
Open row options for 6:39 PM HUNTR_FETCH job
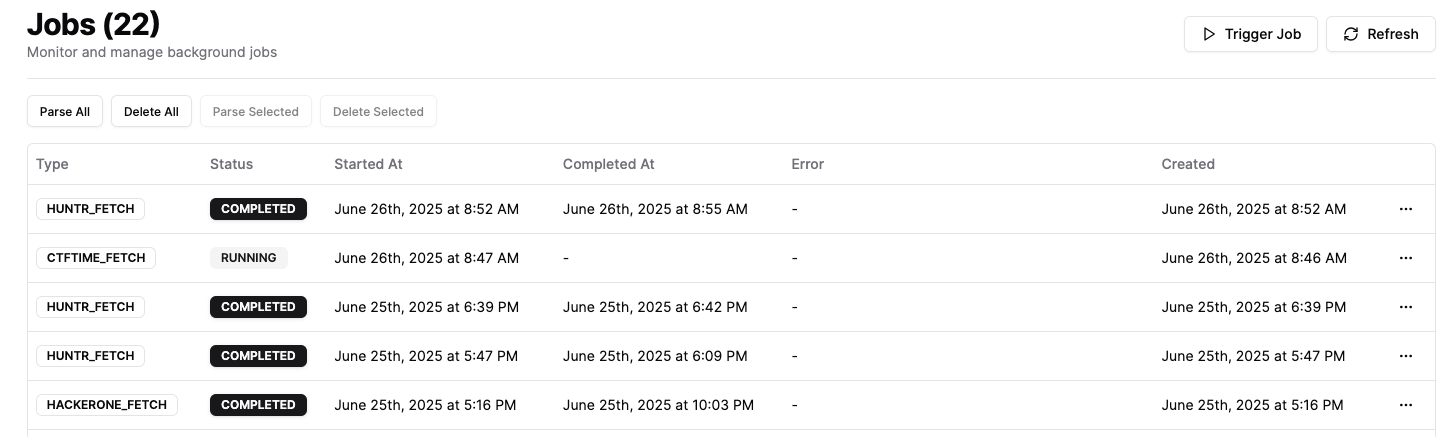[1406, 307]
